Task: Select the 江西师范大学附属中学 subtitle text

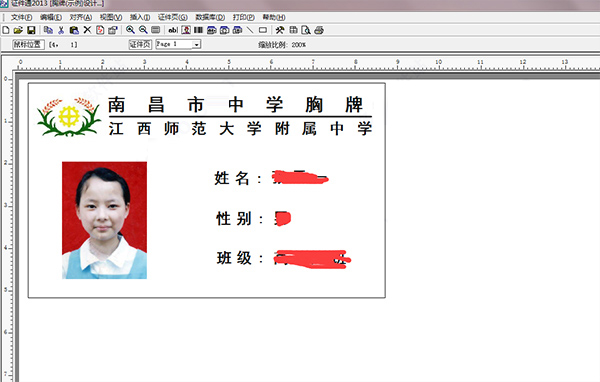Action: point(240,129)
